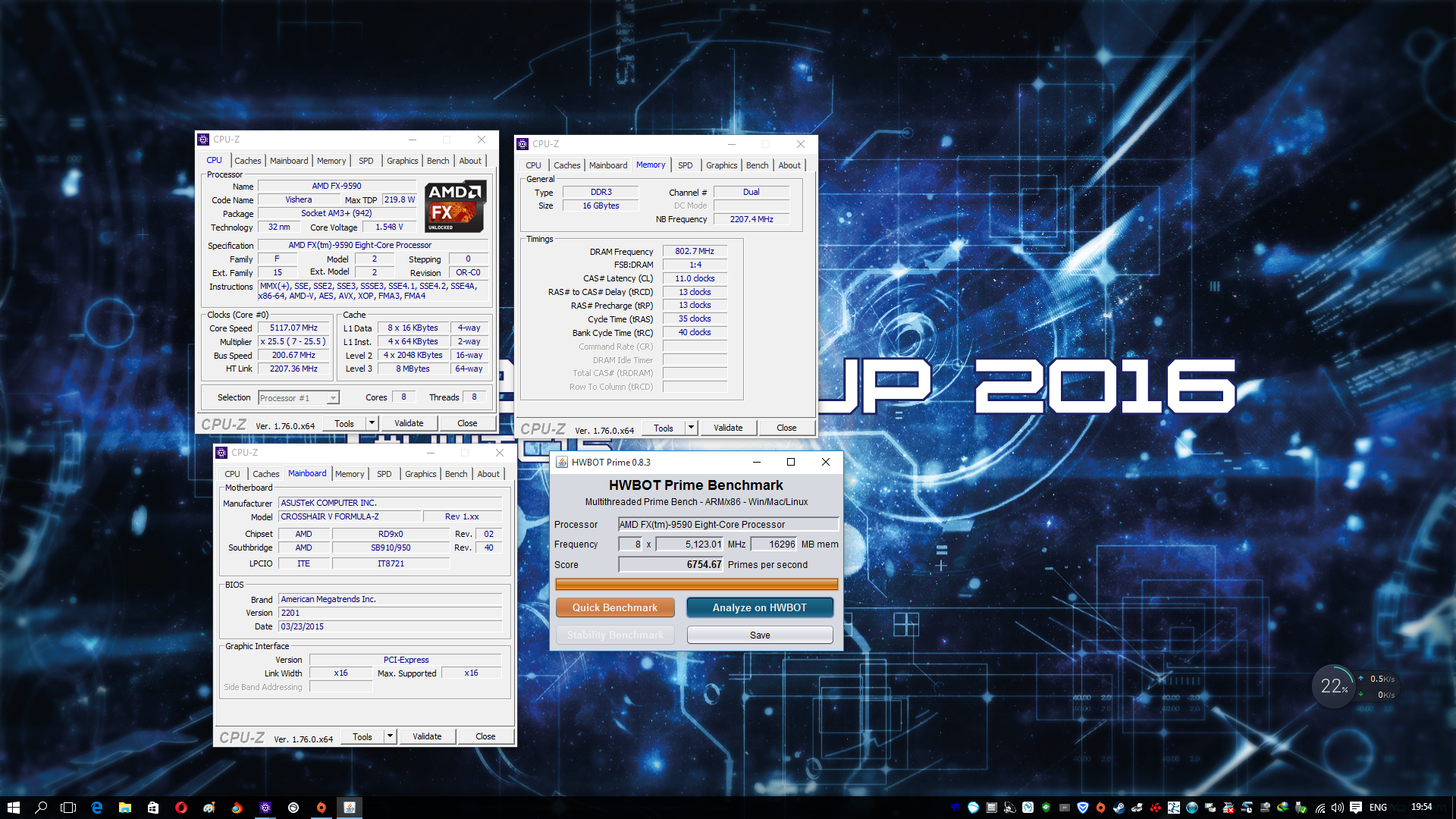
Task: Open About tab in Mainboard window
Action: click(488, 474)
